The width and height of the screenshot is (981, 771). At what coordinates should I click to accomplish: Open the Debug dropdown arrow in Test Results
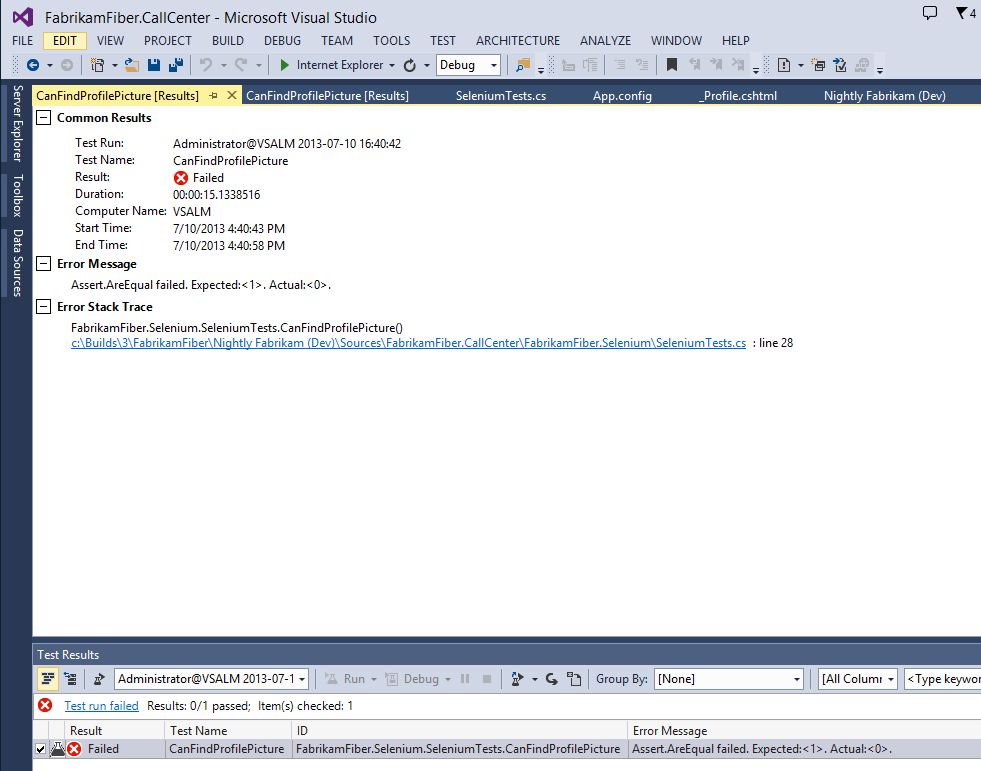448,680
